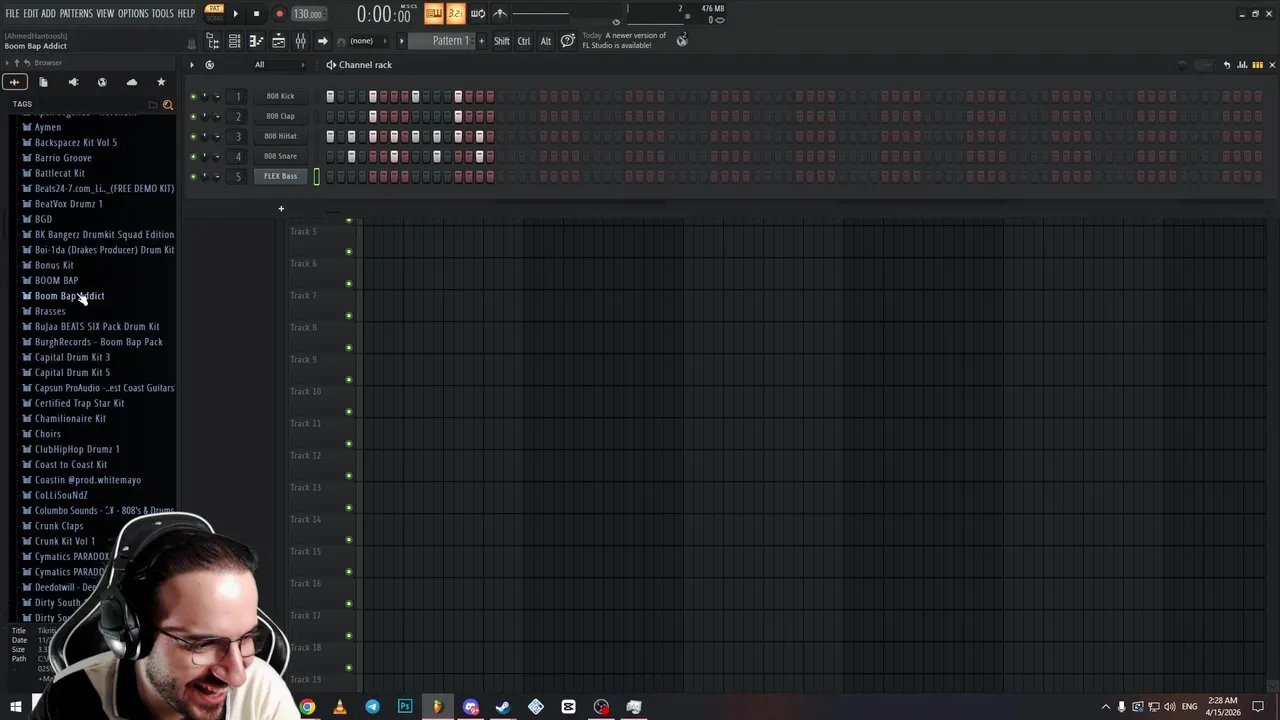1280x720 pixels.
Task: Mute the 808 HiHat channel
Action: pos(193,136)
